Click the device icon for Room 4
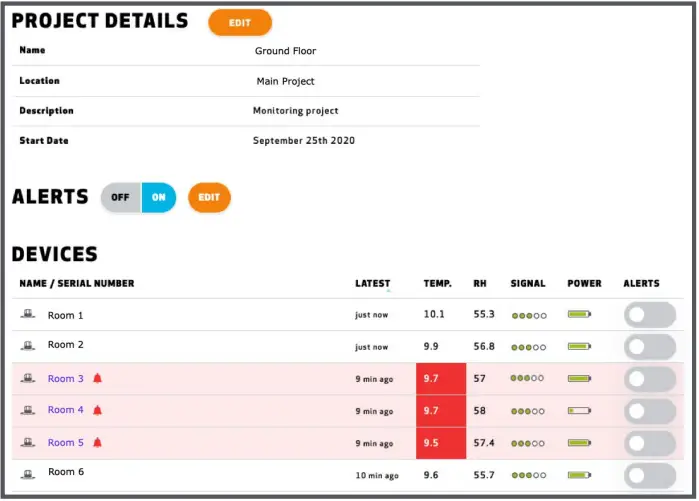This screenshot has width=699, height=501. [28, 410]
